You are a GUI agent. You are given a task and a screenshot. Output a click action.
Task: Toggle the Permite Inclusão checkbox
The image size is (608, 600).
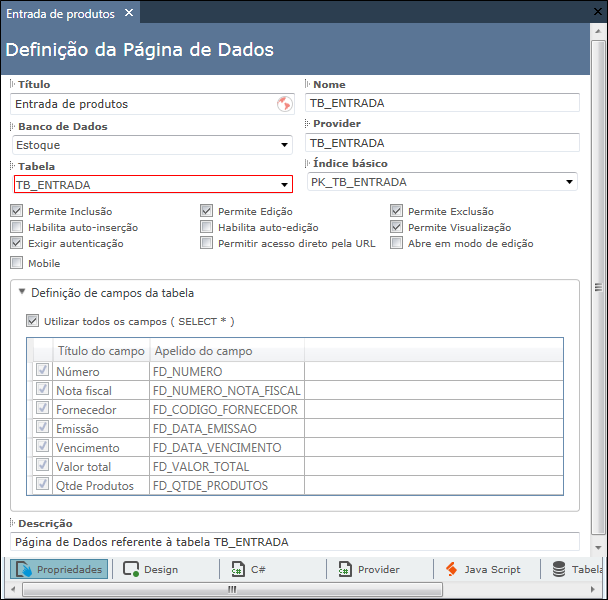16,211
